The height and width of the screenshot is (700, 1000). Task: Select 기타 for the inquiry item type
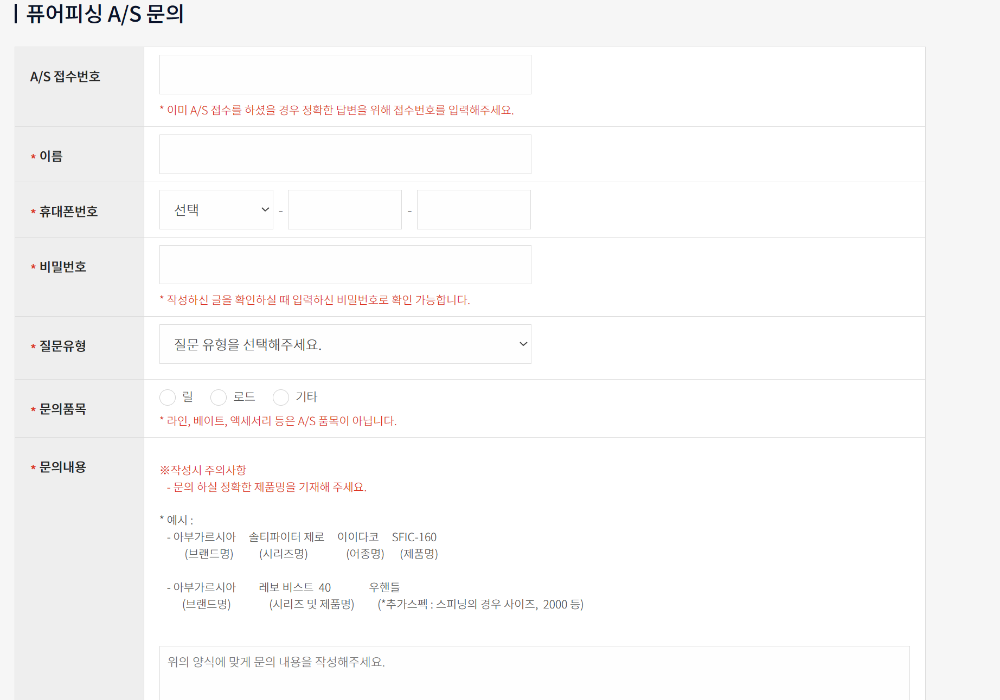[x=281, y=397]
